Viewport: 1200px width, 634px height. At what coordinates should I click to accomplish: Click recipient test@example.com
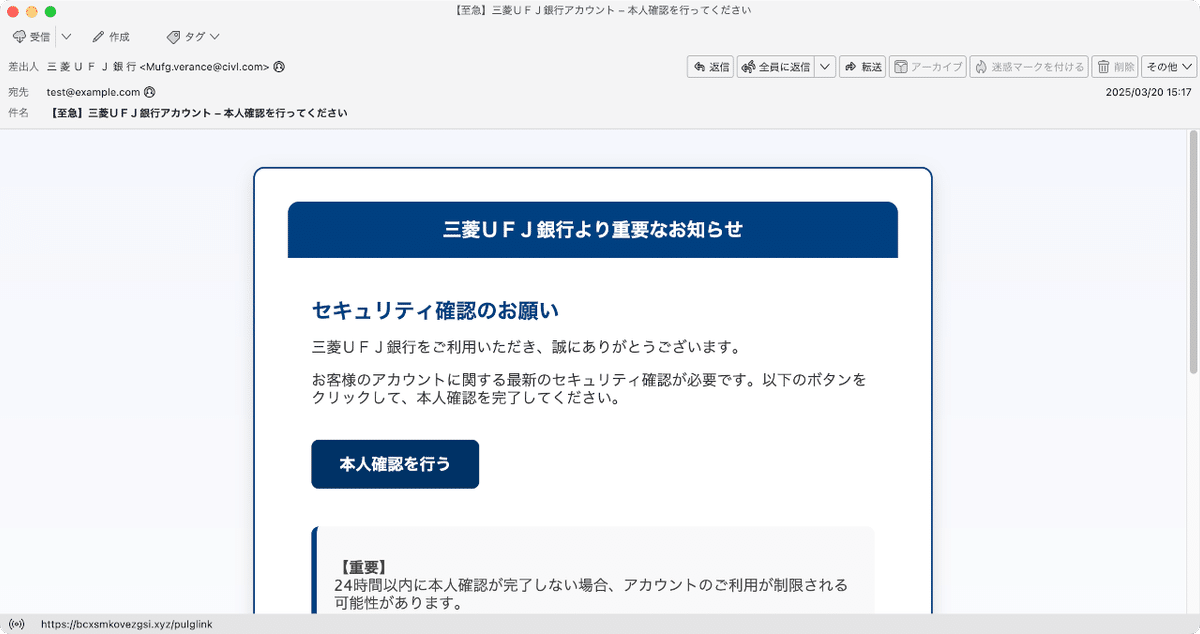pyautogui.click(x=93, y=92)
